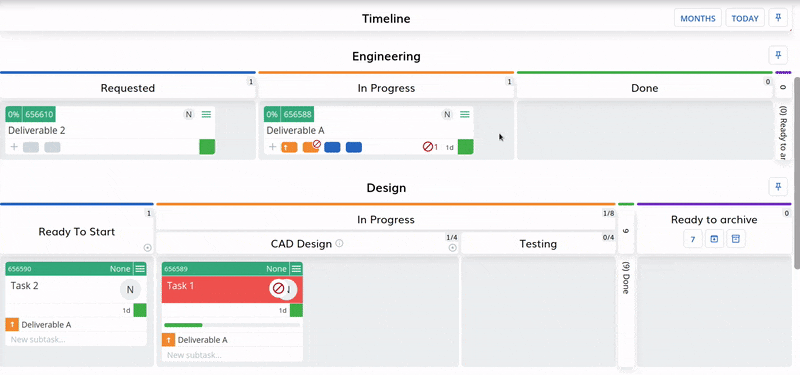Open the None priority dropdown on Task 1
This screenshot has width=800, height=375.
276,269
